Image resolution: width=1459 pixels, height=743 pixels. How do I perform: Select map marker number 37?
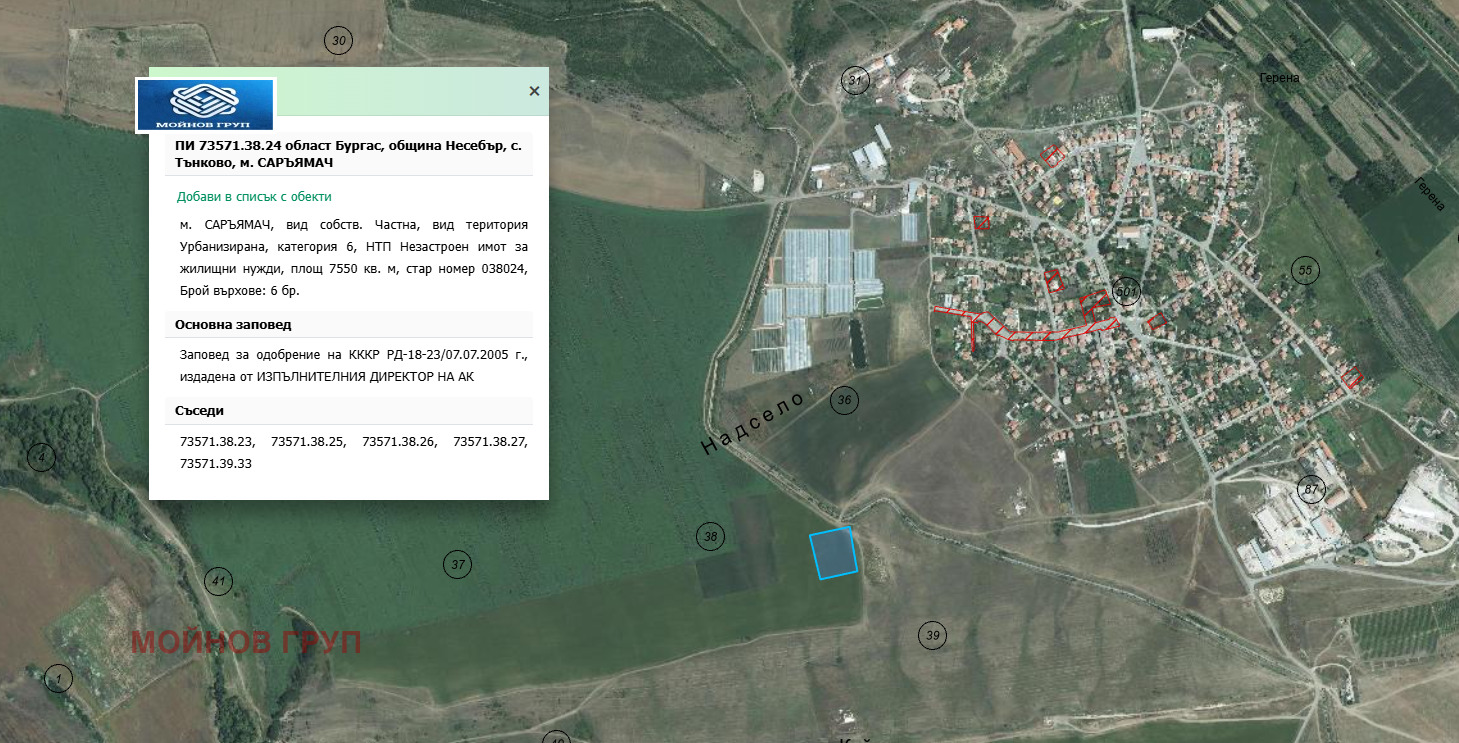(x=457, y=565)
